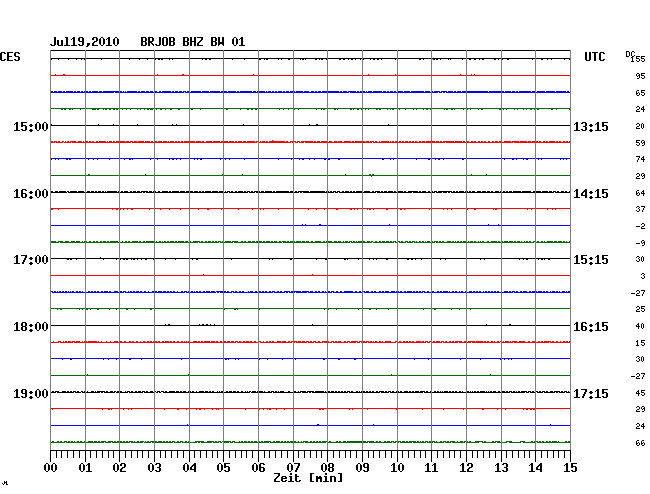650x494 pixels.
Task: Click the "19:00" local time label
Action: 31,393
